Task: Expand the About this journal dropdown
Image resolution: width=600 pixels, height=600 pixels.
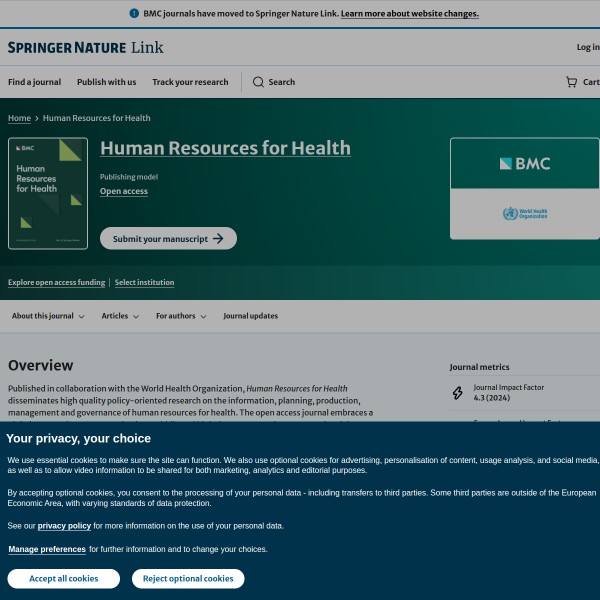Action: coord(48,316)
